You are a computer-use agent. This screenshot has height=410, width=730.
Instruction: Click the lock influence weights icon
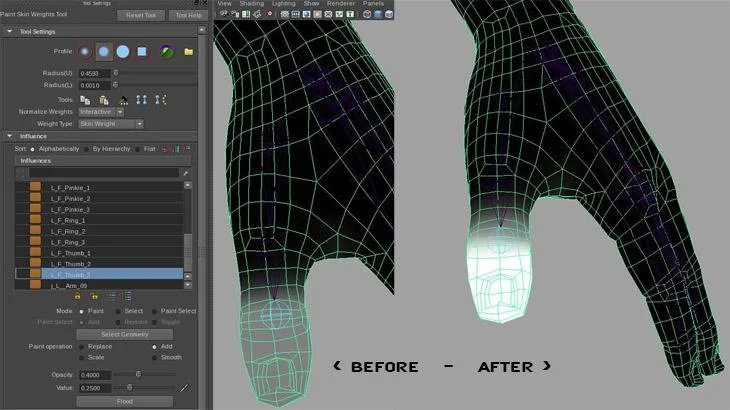pyautogui.click(x=78, y=296)
